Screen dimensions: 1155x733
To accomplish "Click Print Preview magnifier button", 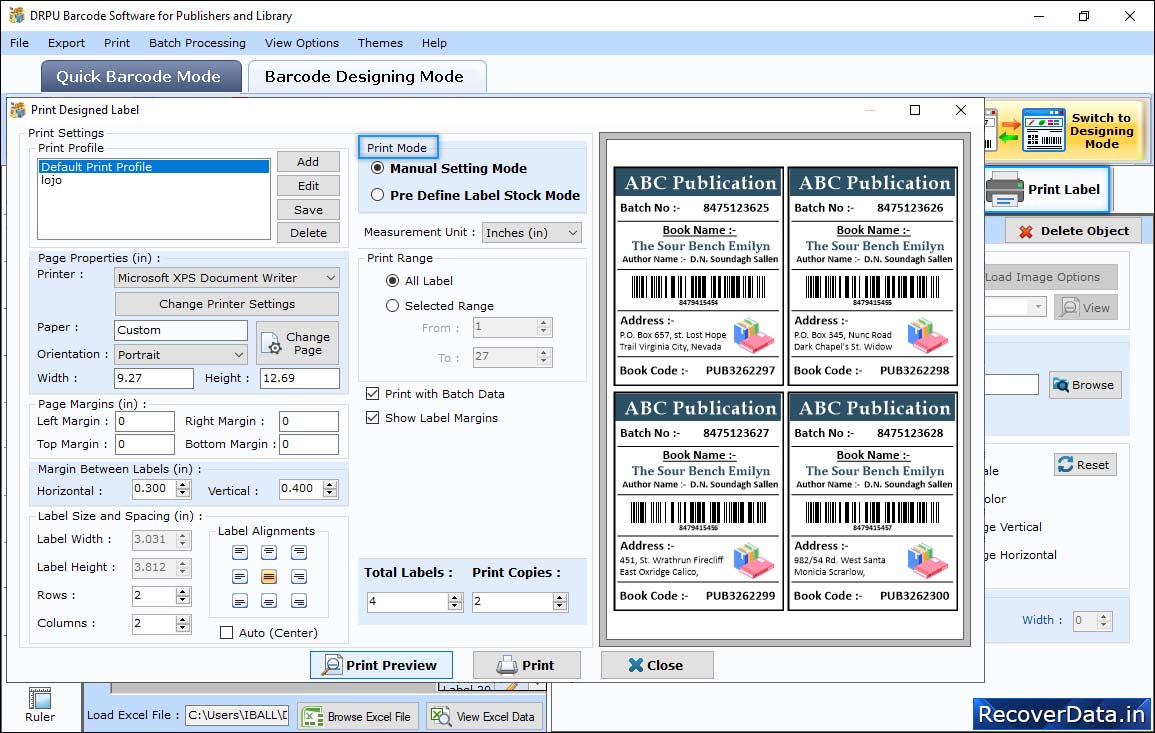I will tap(381, 665).
